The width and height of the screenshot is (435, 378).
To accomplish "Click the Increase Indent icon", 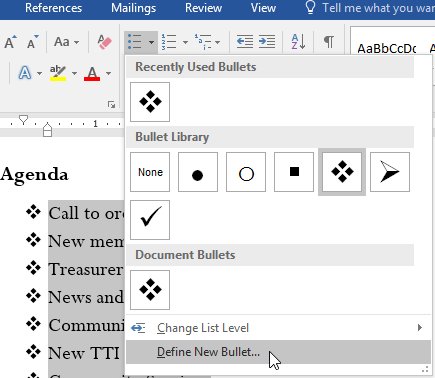I will pos(267,42).
